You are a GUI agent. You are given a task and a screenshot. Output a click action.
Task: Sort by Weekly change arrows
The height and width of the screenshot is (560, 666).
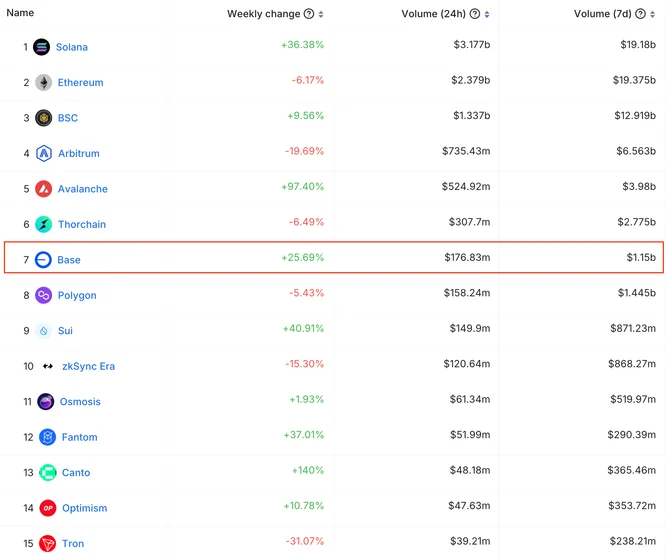[x=321, y=14]
